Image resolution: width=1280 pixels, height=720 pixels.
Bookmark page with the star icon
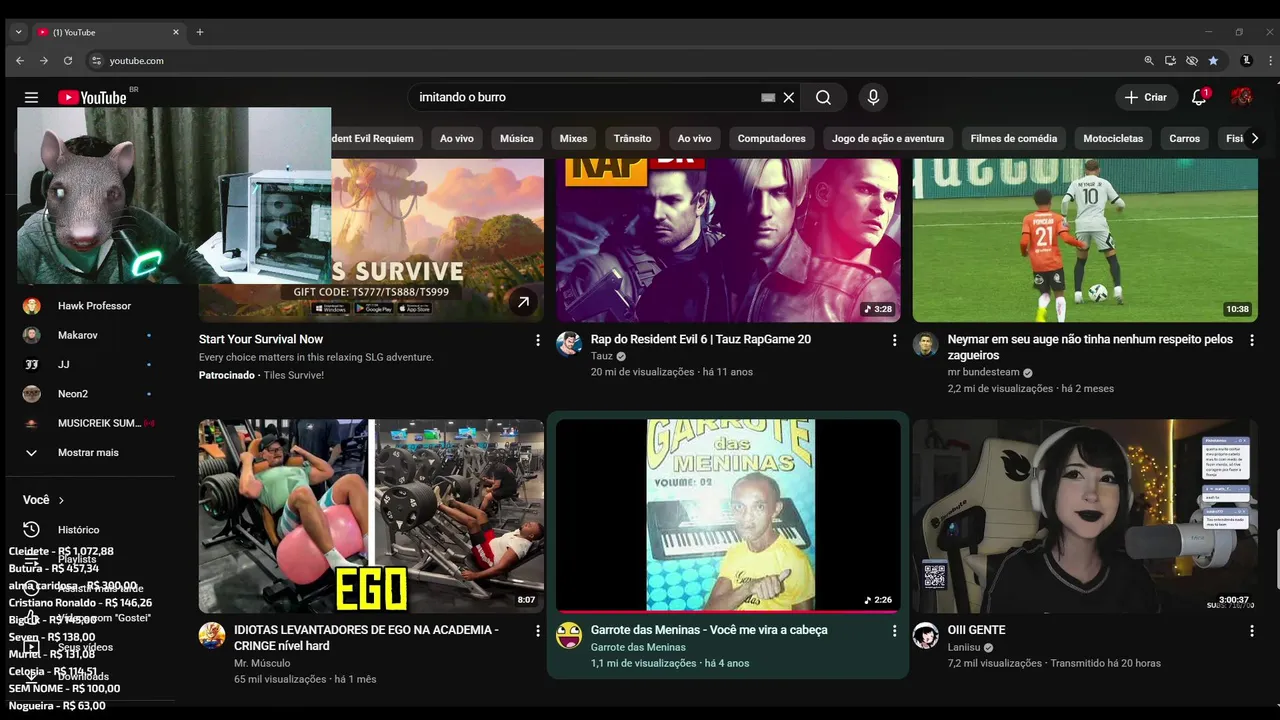coord(1213,61)
